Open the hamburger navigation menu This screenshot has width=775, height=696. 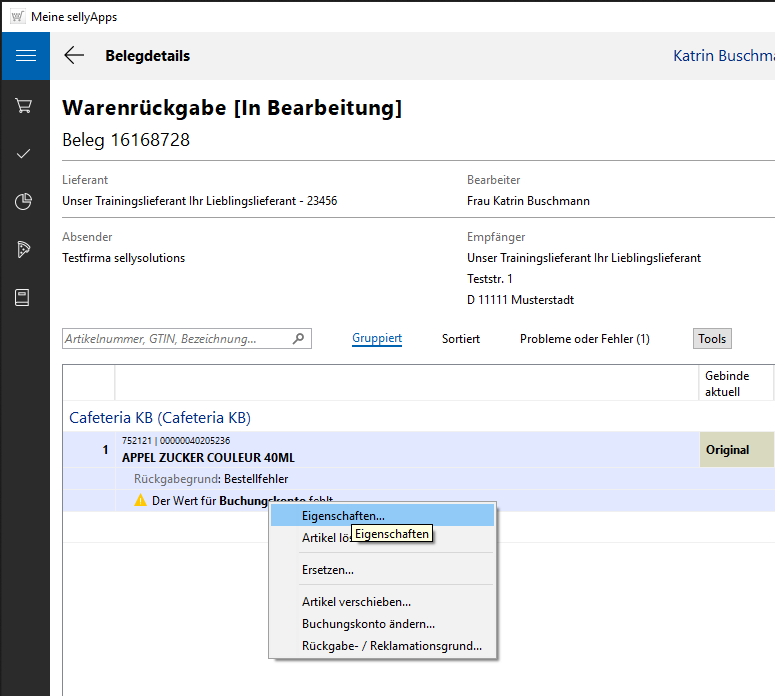pos(25,56)
